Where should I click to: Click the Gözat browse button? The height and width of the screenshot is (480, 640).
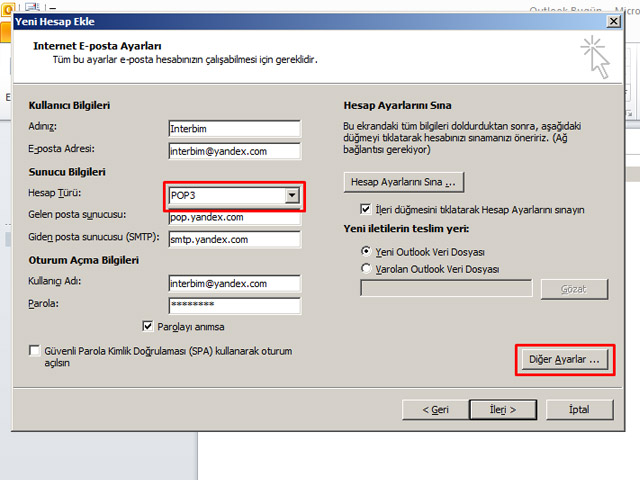point(574,289)
